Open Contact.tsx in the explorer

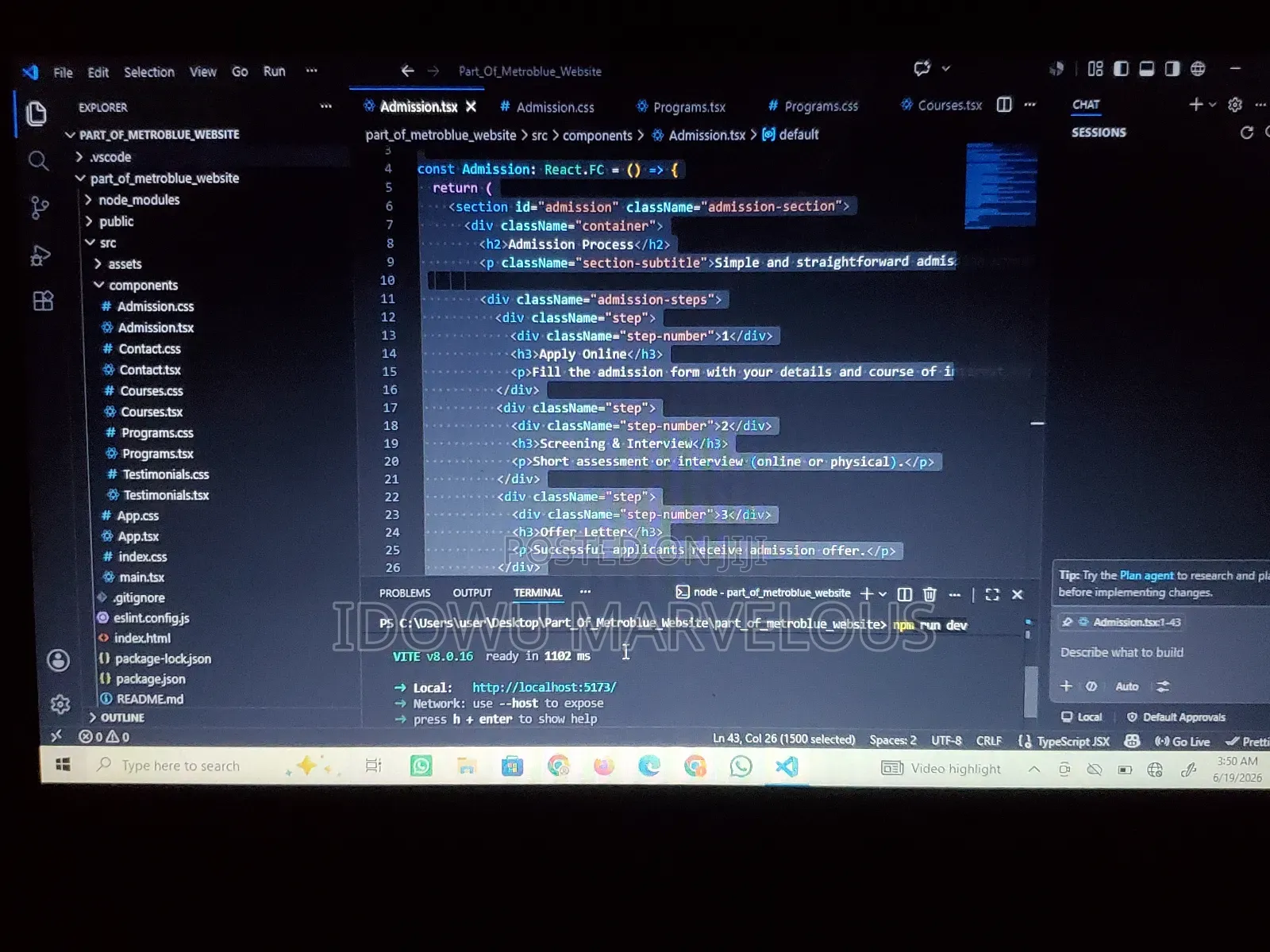click(150, 370)
